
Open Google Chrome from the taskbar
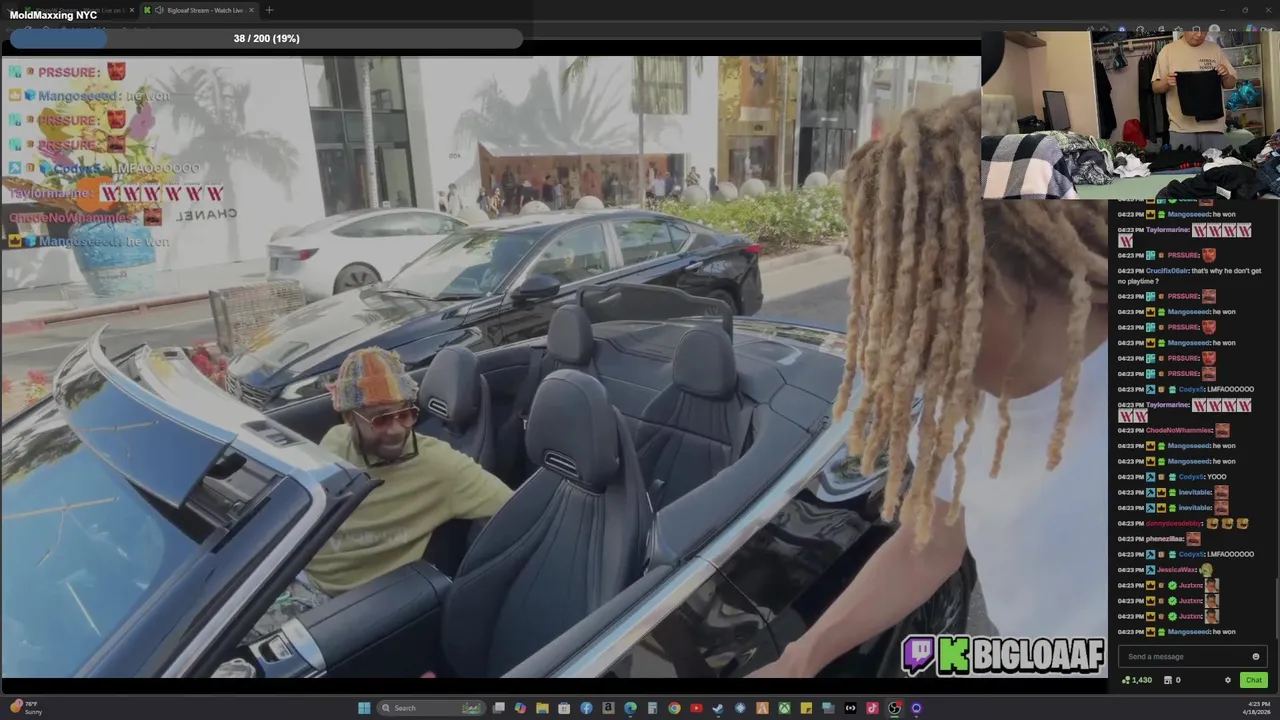(x=674, y=708)
